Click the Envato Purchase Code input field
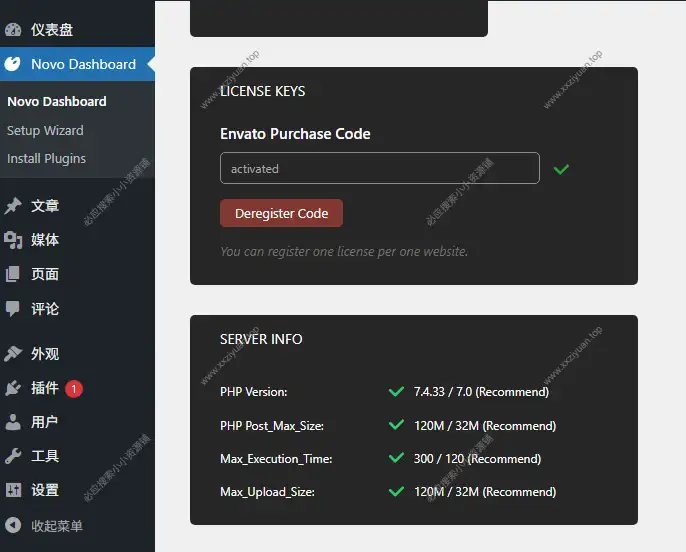Image resolution: width=686 pixels, height=552 pixels. pyautogui.click(x=379, y=168)
